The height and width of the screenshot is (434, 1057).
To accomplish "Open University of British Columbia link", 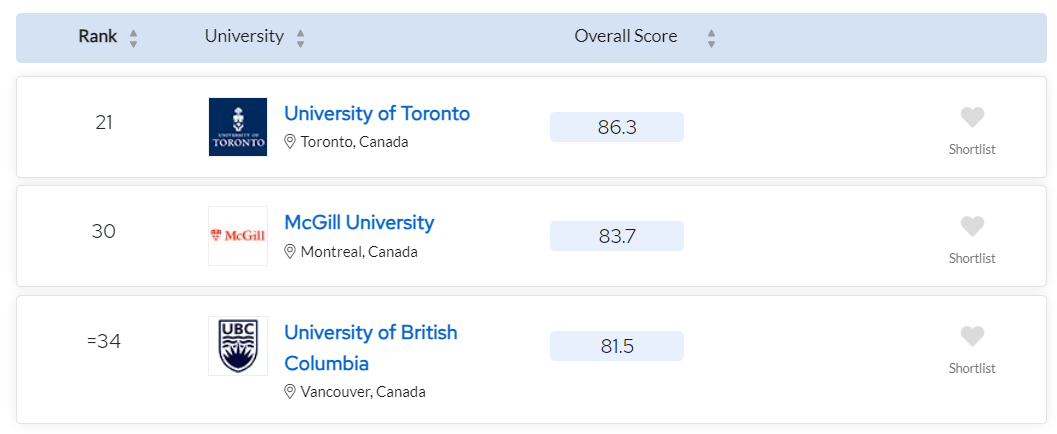I will coord(371,348).
